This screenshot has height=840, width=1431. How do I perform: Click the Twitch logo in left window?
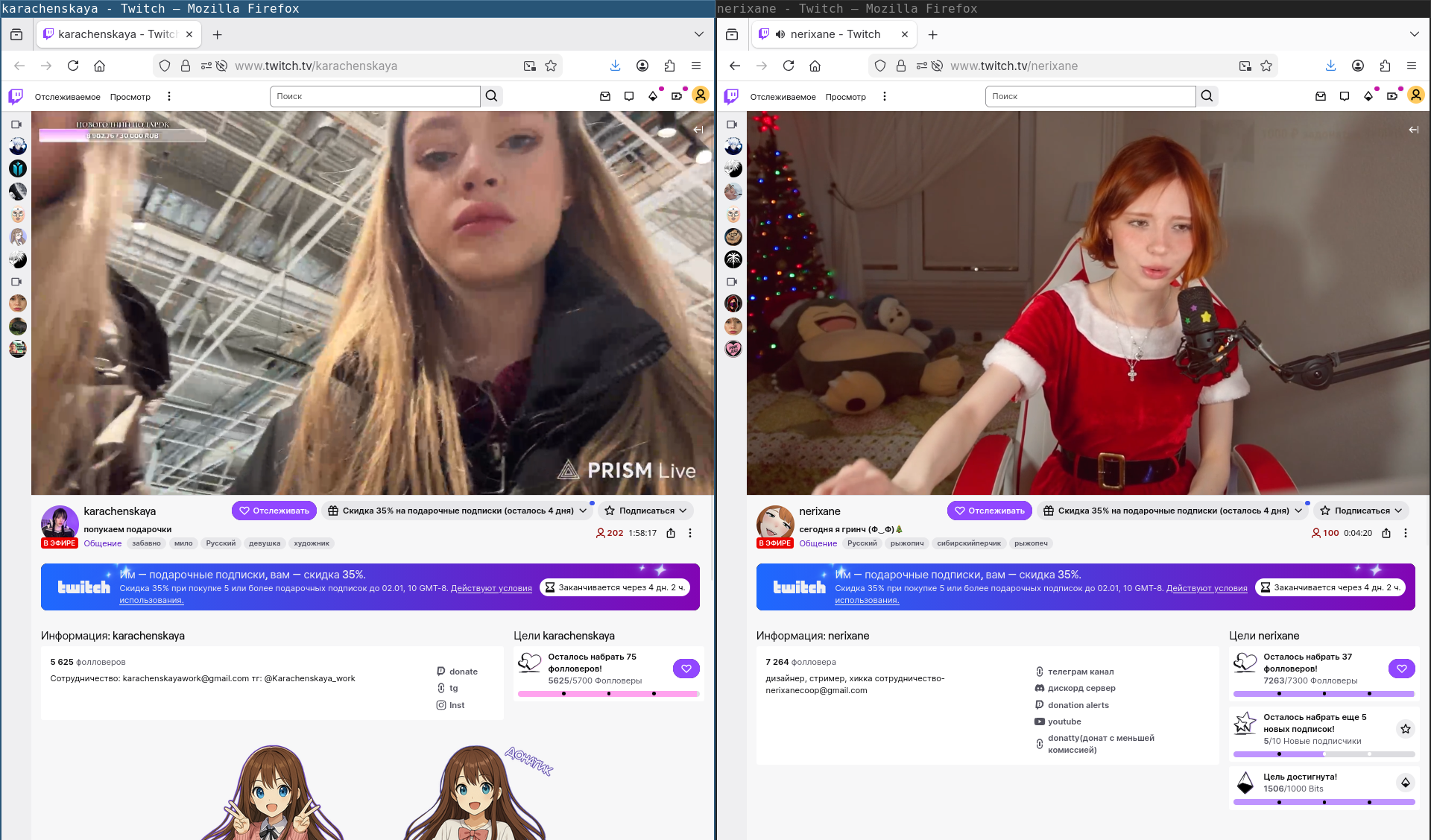(x=16, y=96)
